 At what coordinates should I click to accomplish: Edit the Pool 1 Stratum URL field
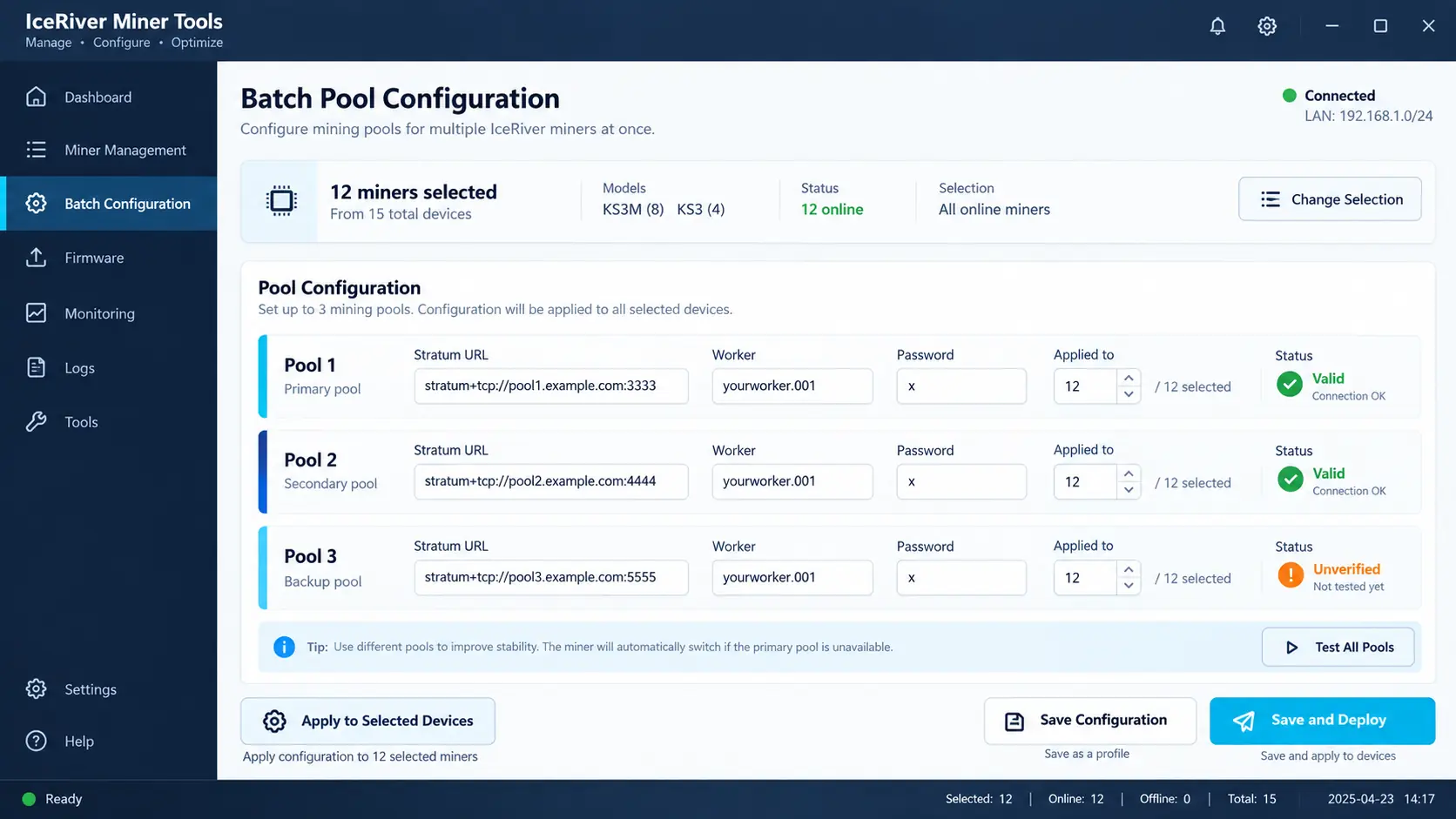point(551,386)
